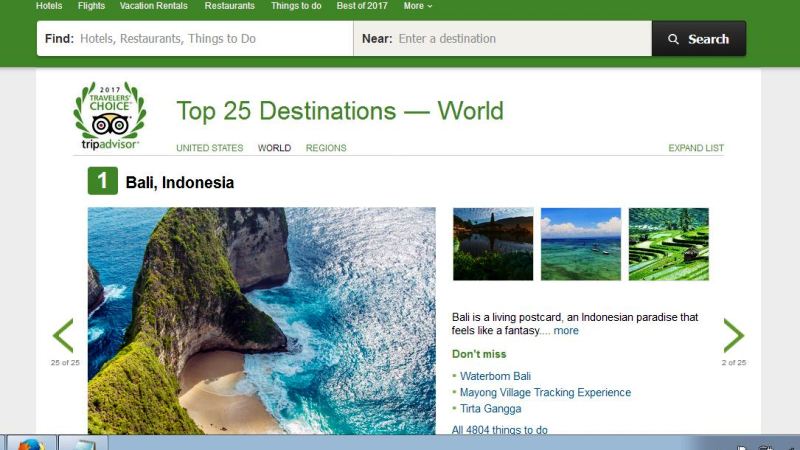
Task: Click the Expand List link
Action: click(x=696, y=148)
